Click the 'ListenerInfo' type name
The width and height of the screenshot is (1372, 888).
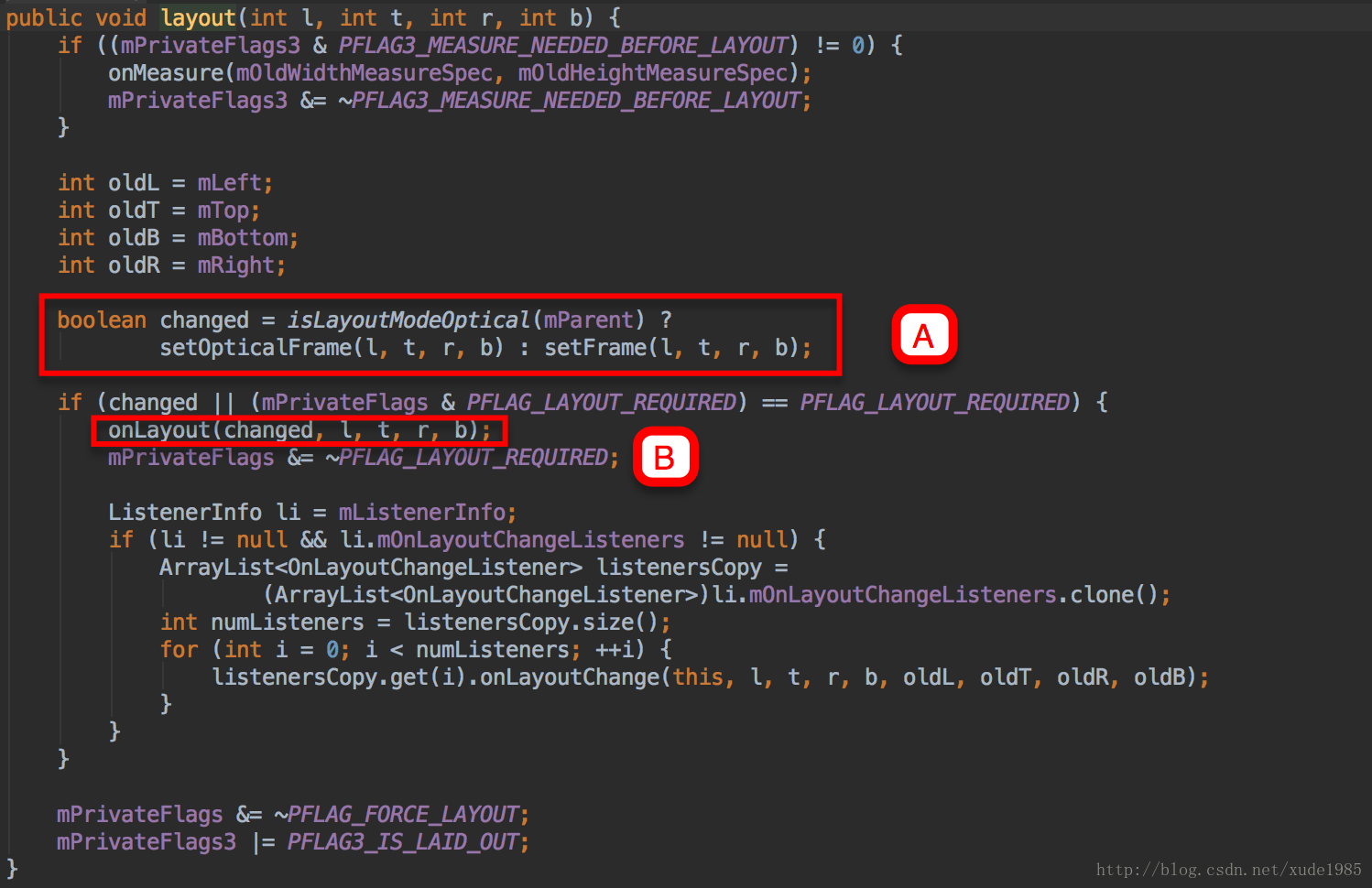click(185, 513)
